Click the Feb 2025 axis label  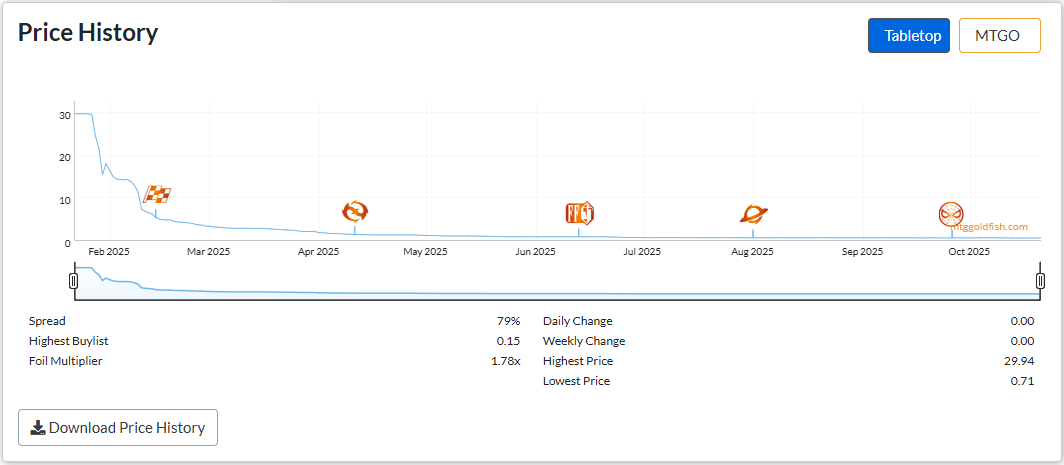(109, 252)
